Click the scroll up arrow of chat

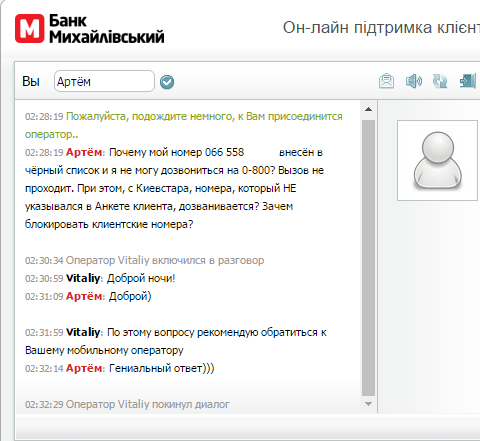click(x=368, y=109)
